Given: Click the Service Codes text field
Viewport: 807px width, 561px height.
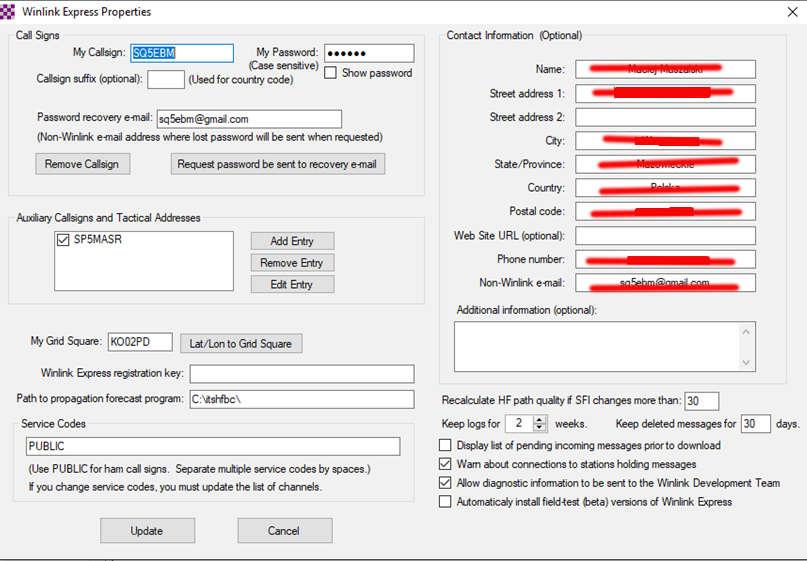Looking at the screenshot, I should pyautogui.click(x=213, y=446).
